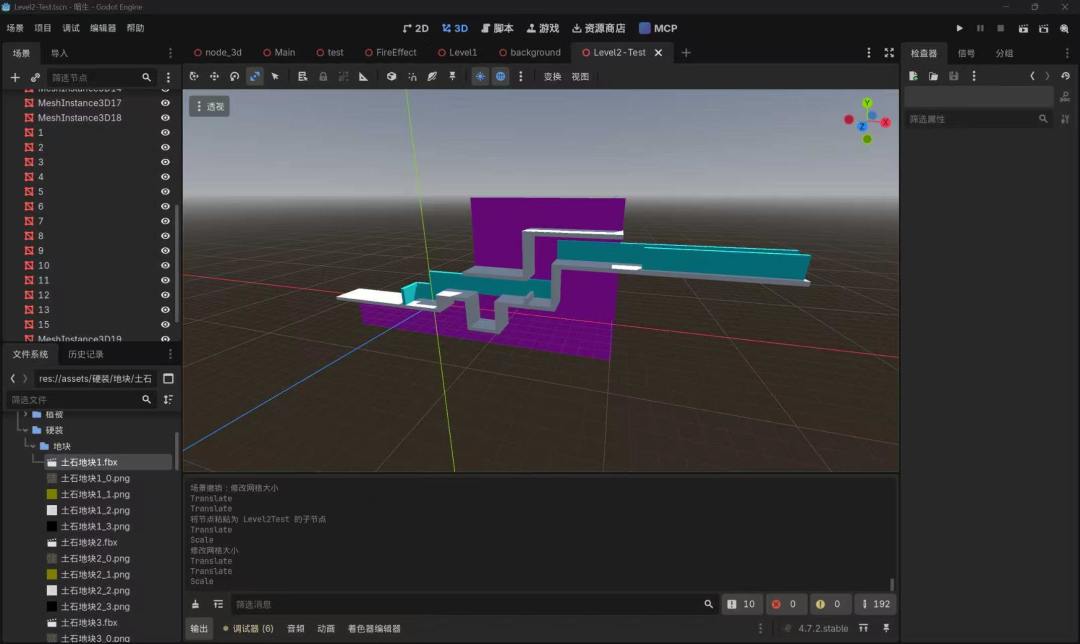Activate the Select mode arrow tool

[x=275, y=76]
